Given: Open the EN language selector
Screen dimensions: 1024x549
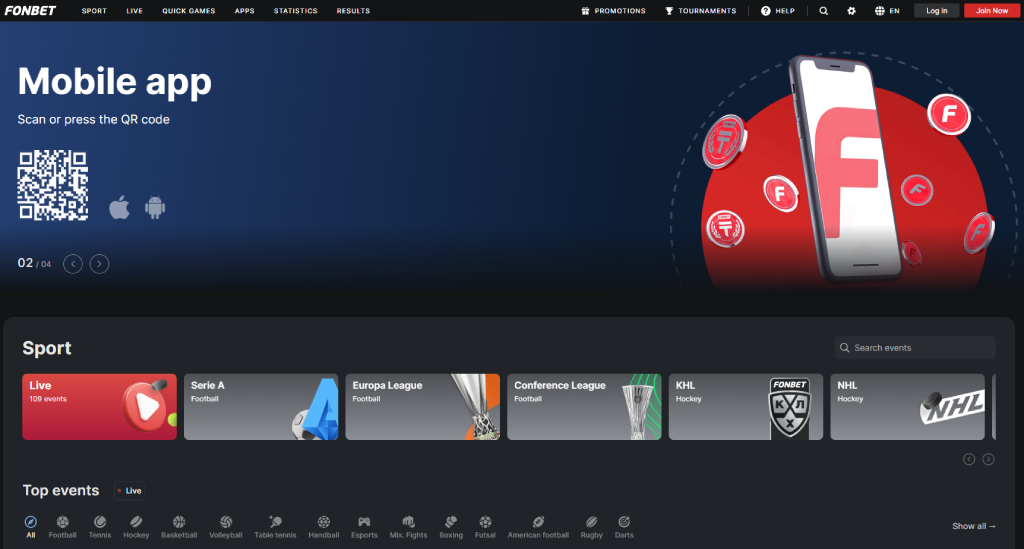Looking at the screenshot, I should point(887,11).
